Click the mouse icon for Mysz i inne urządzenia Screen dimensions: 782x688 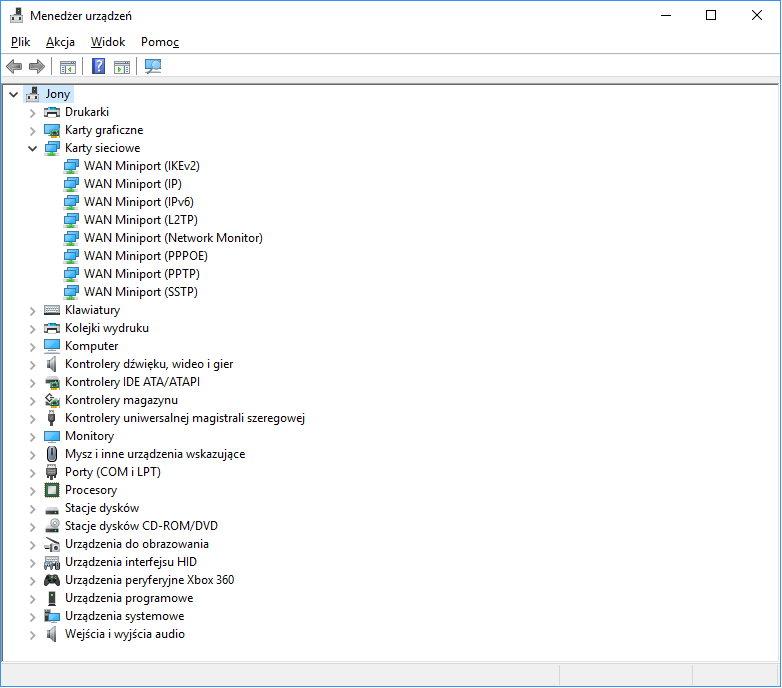coord(52,454)
